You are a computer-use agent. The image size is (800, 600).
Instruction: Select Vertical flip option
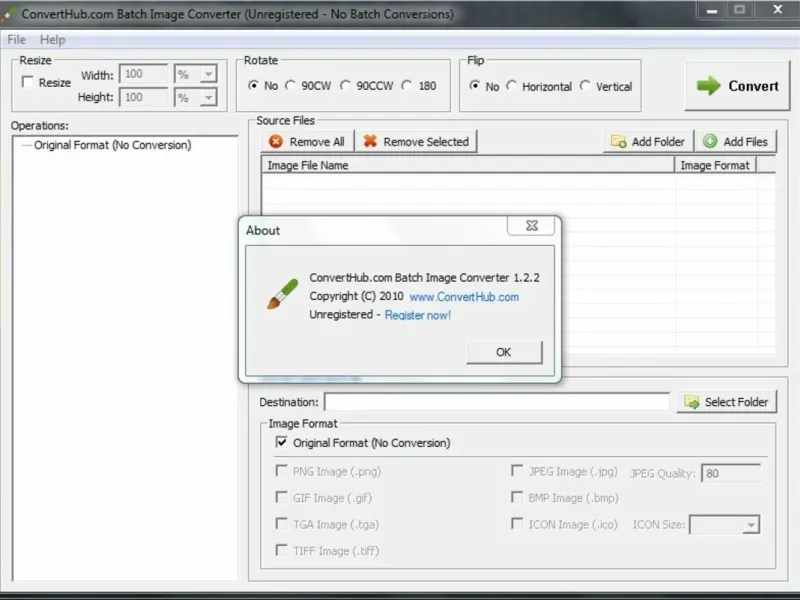click(585, 86)
